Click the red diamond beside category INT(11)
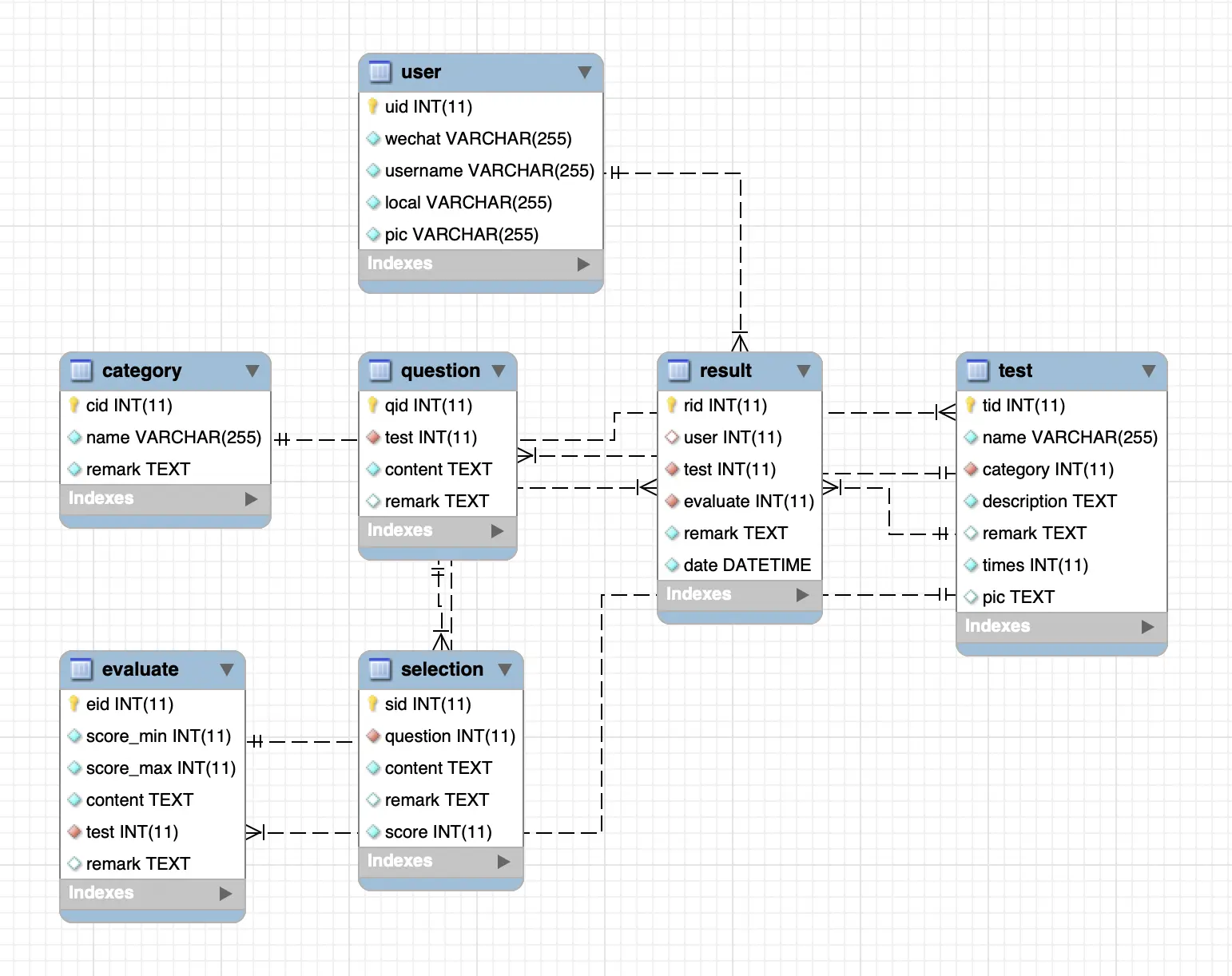The height and width of the screenshot is (976, 1232). (971, 469)
